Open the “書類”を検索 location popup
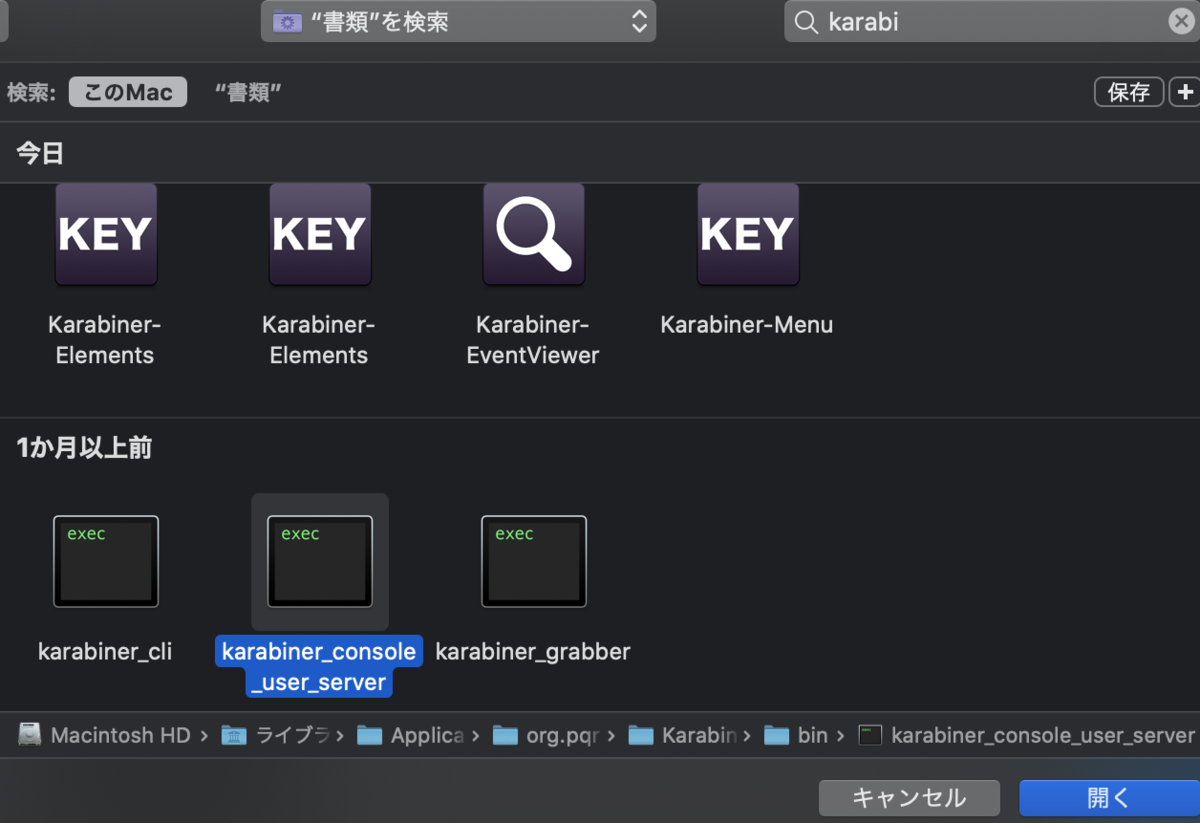This screenshot has height=823, width=1200. coord(458,22)
